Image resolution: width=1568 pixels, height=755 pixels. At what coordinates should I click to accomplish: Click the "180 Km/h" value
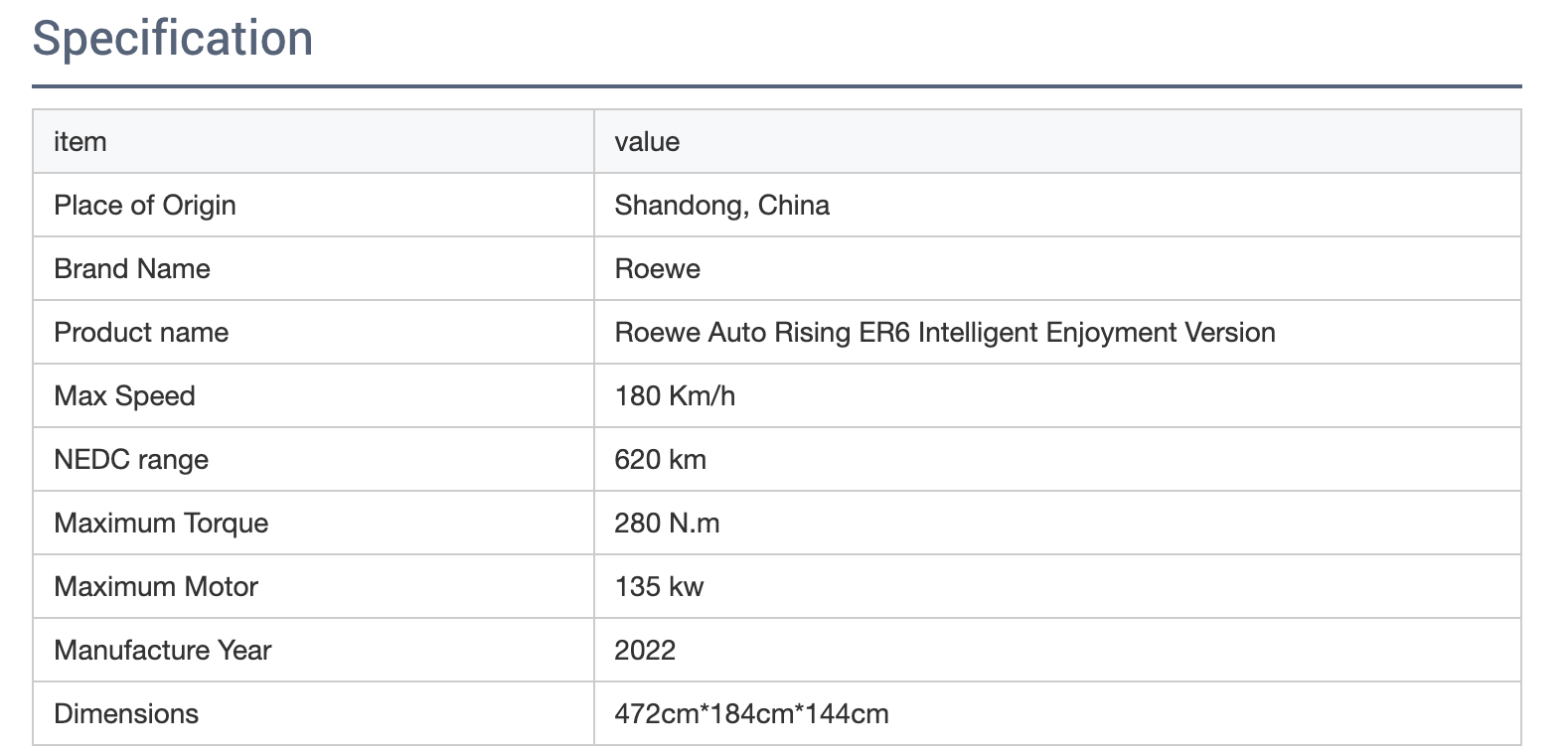[x=675, y=396]
